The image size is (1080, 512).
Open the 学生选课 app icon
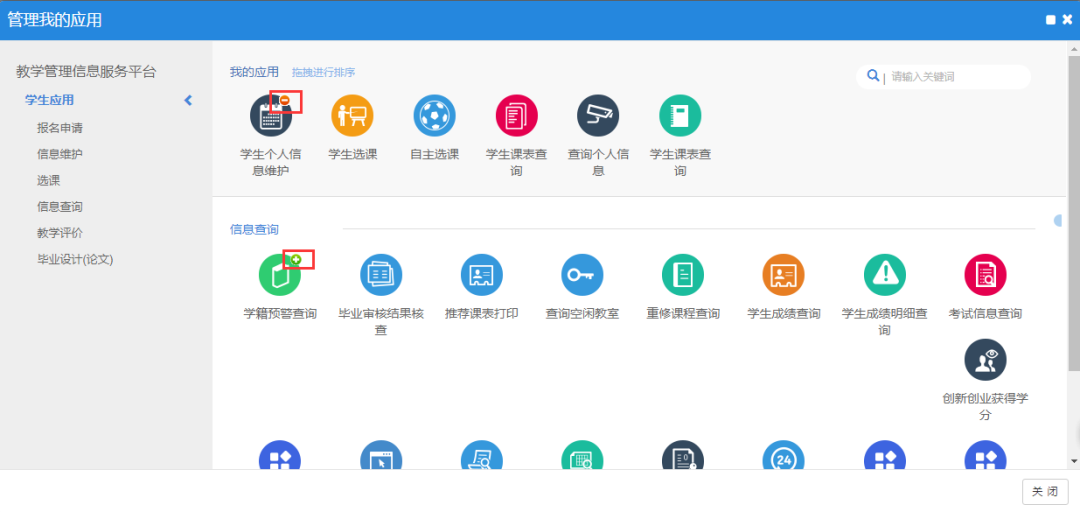coord(352,116)
